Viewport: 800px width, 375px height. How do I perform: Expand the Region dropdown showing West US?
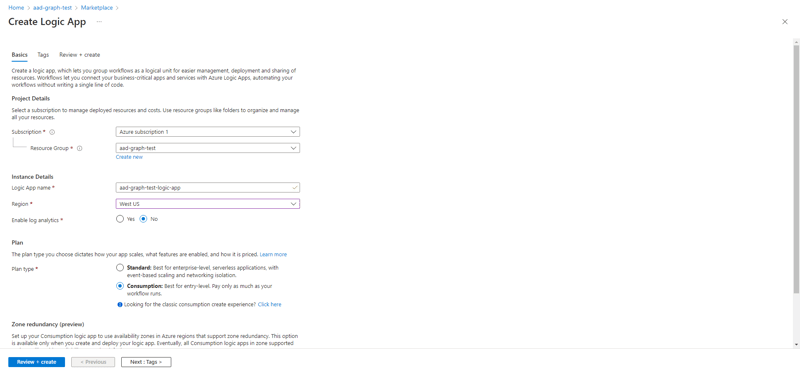[x=208, y=204]
